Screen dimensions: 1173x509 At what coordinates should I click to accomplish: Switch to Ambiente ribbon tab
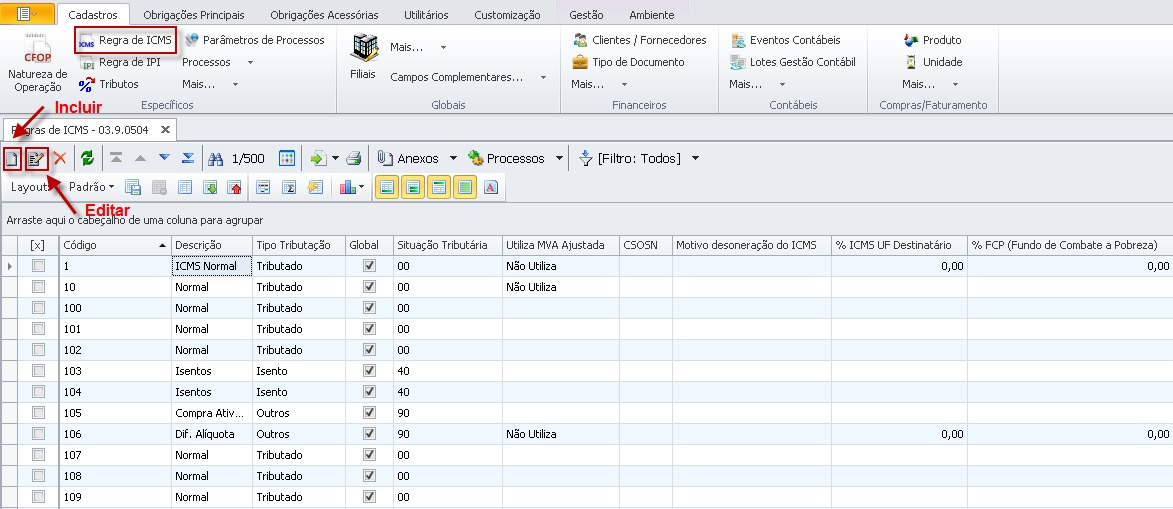652,14
